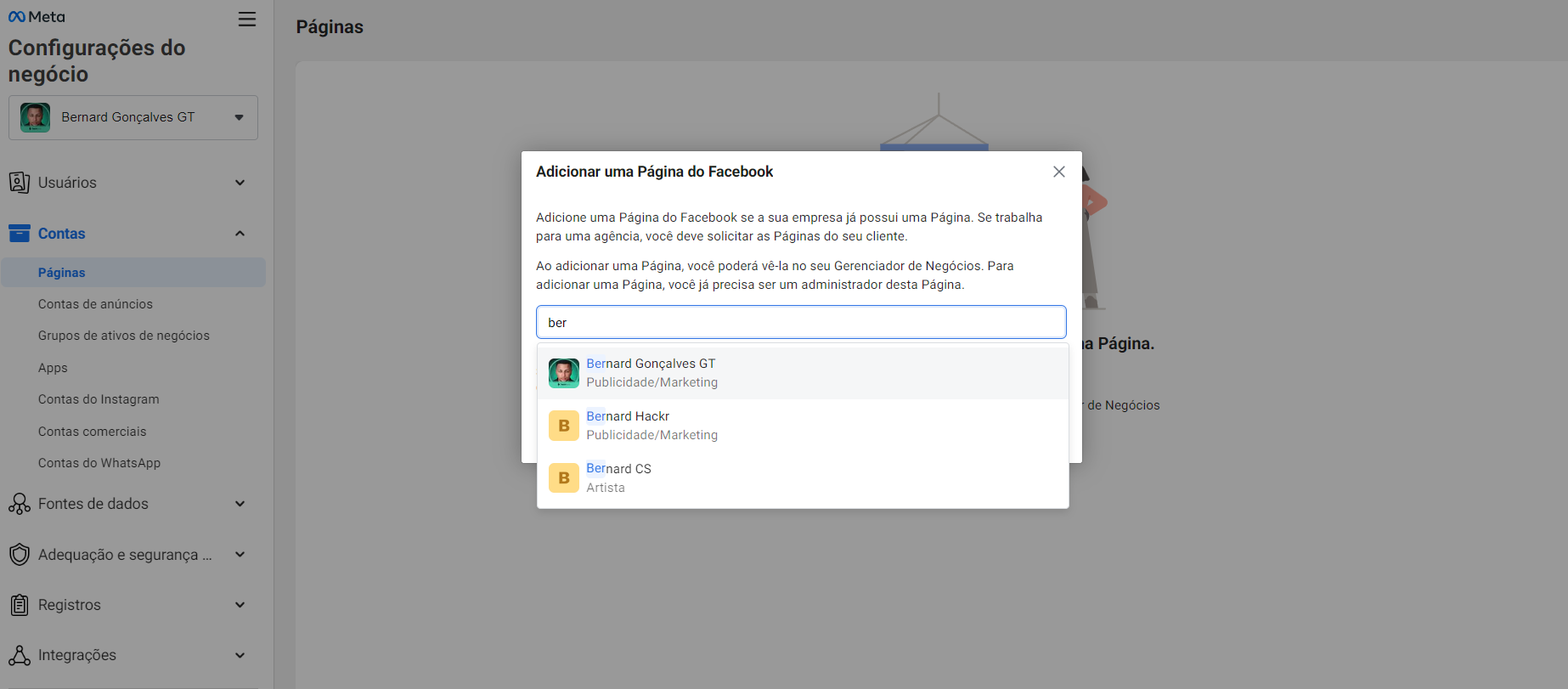Open the Integrações label
The width and height of the screenshot is (1568, 689).
click(77, 655)
